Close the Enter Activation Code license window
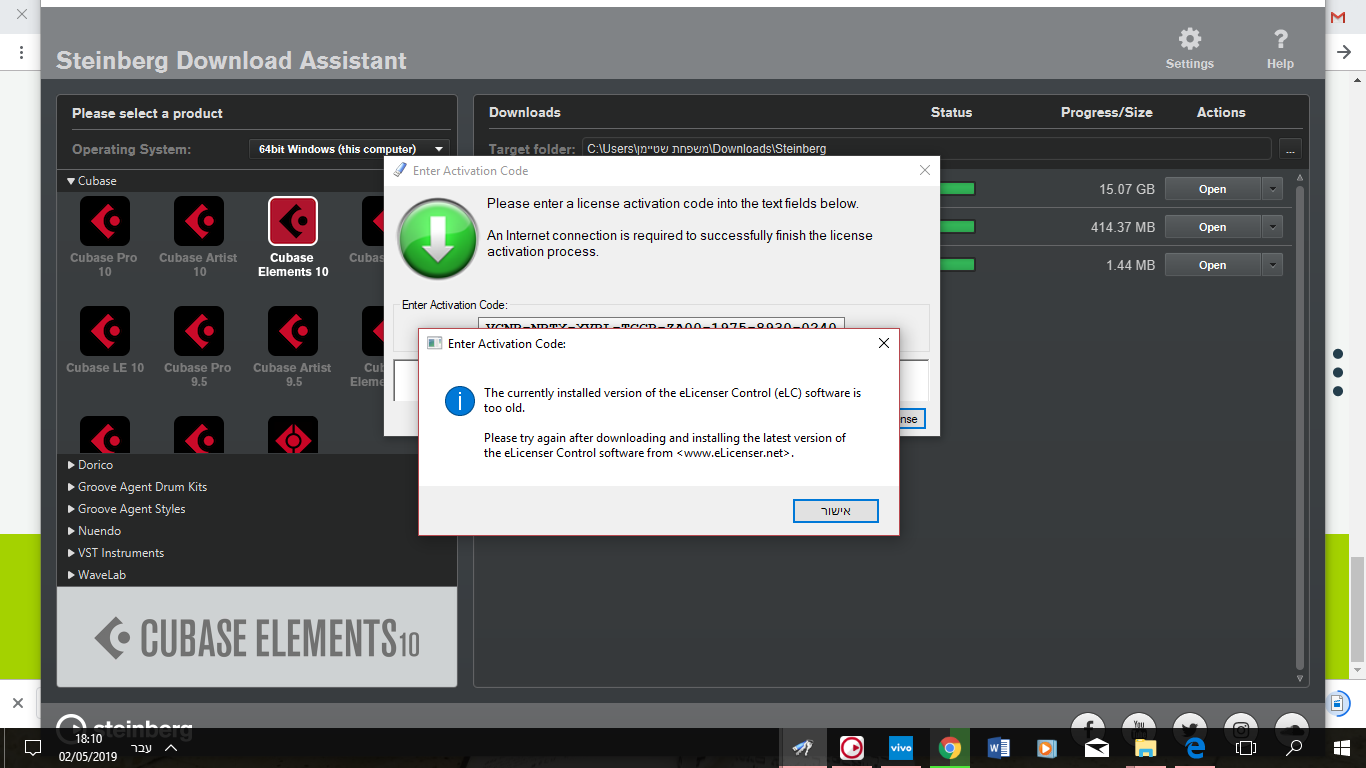This screenshot has width=1366, height=768. 925,170
